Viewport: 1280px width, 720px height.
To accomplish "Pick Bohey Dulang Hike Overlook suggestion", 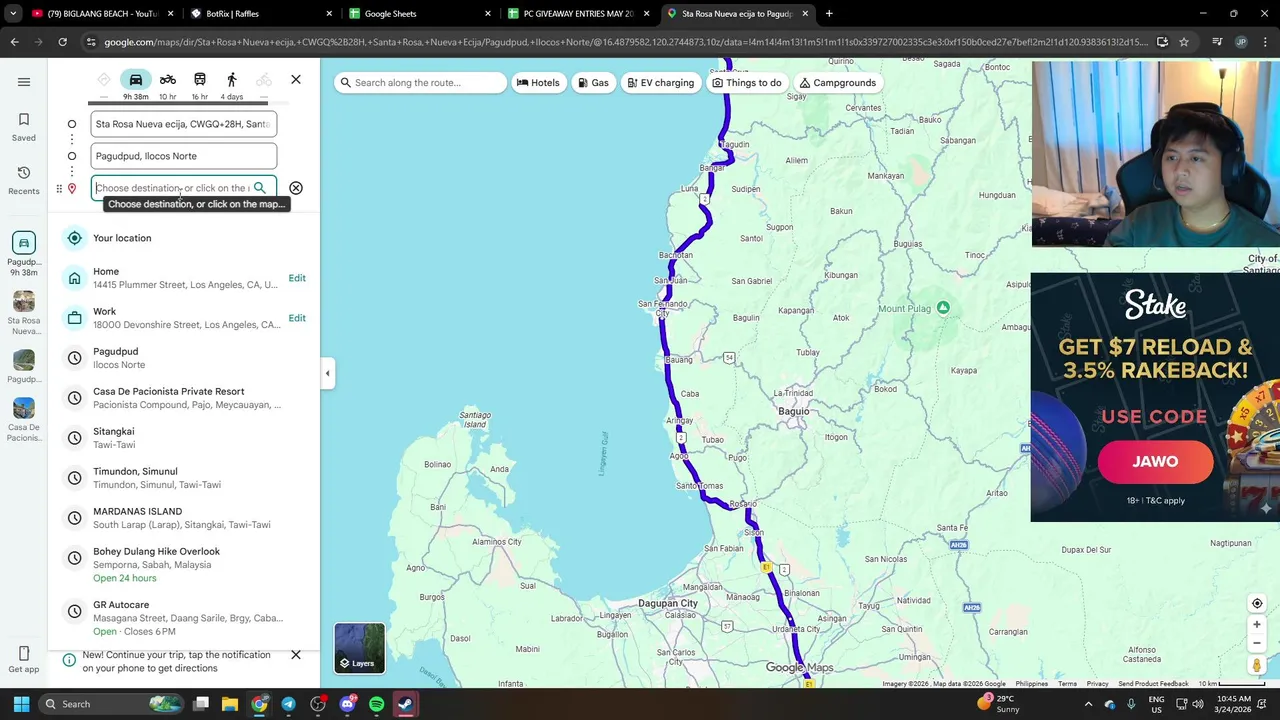I will pos(184,564).
